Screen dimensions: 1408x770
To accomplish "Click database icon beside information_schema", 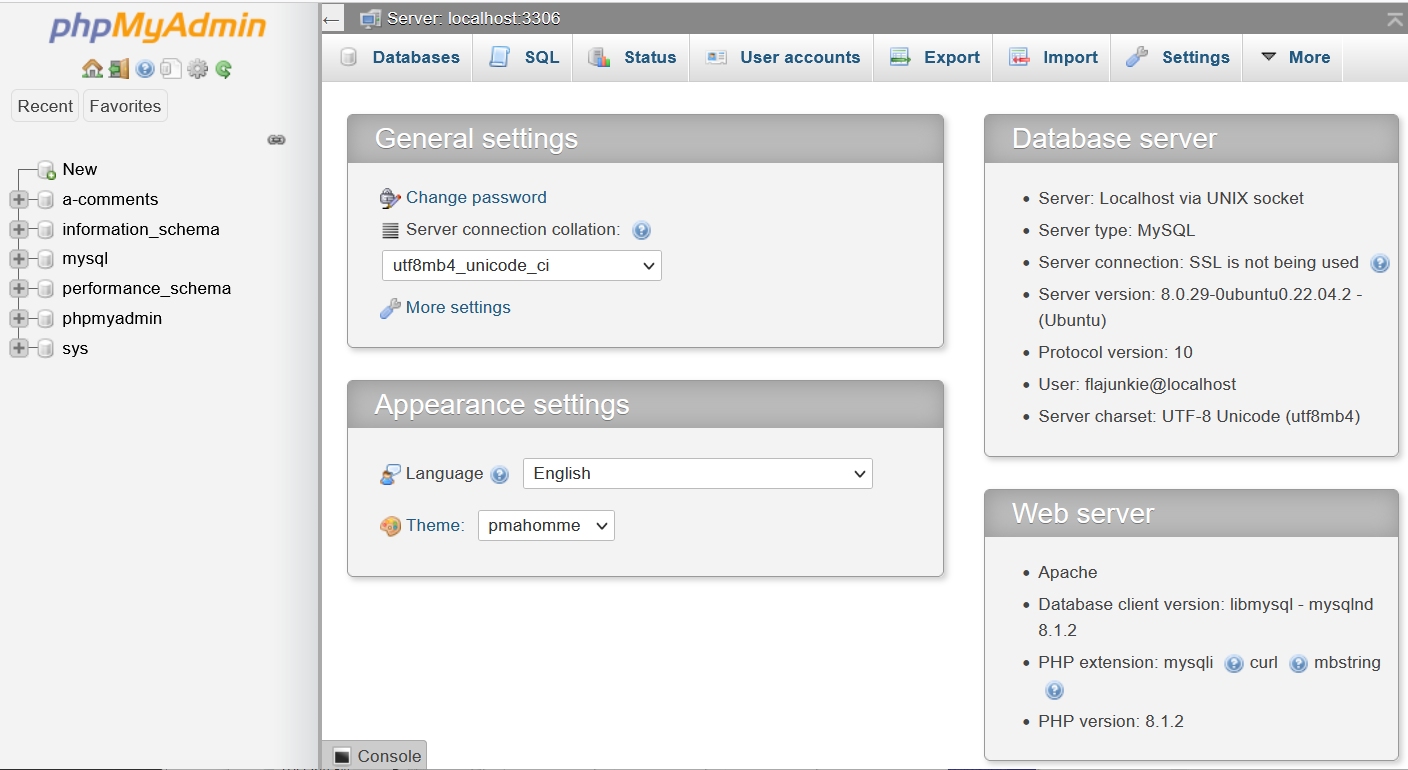I will (x=45, y=230).
